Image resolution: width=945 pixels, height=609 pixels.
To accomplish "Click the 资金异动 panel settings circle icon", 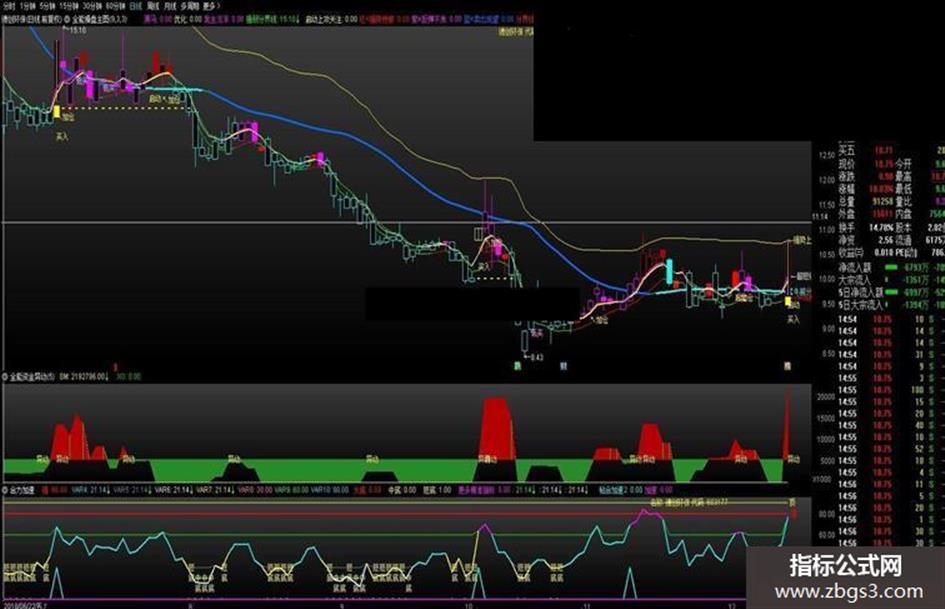I will click(x=5, y=376).
